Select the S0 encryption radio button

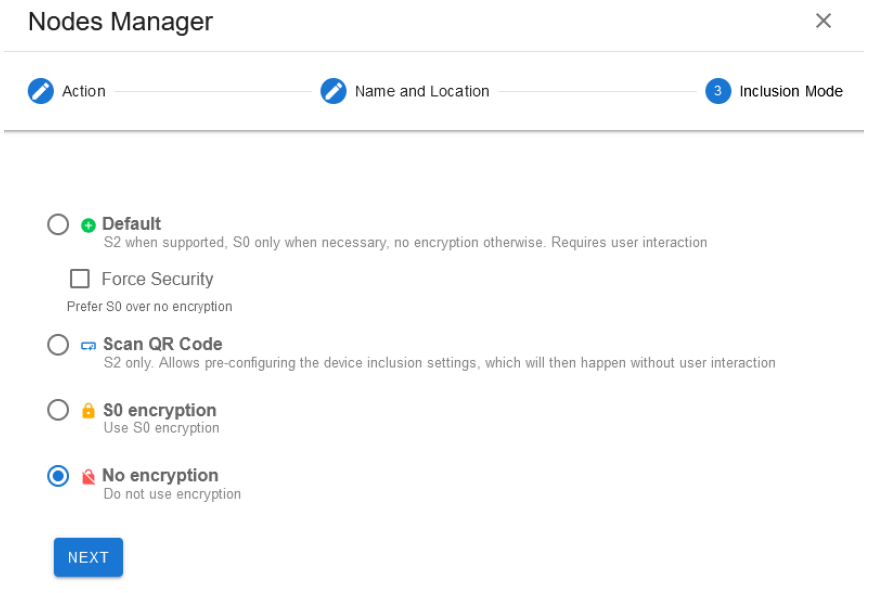click(x=58, y=410)
